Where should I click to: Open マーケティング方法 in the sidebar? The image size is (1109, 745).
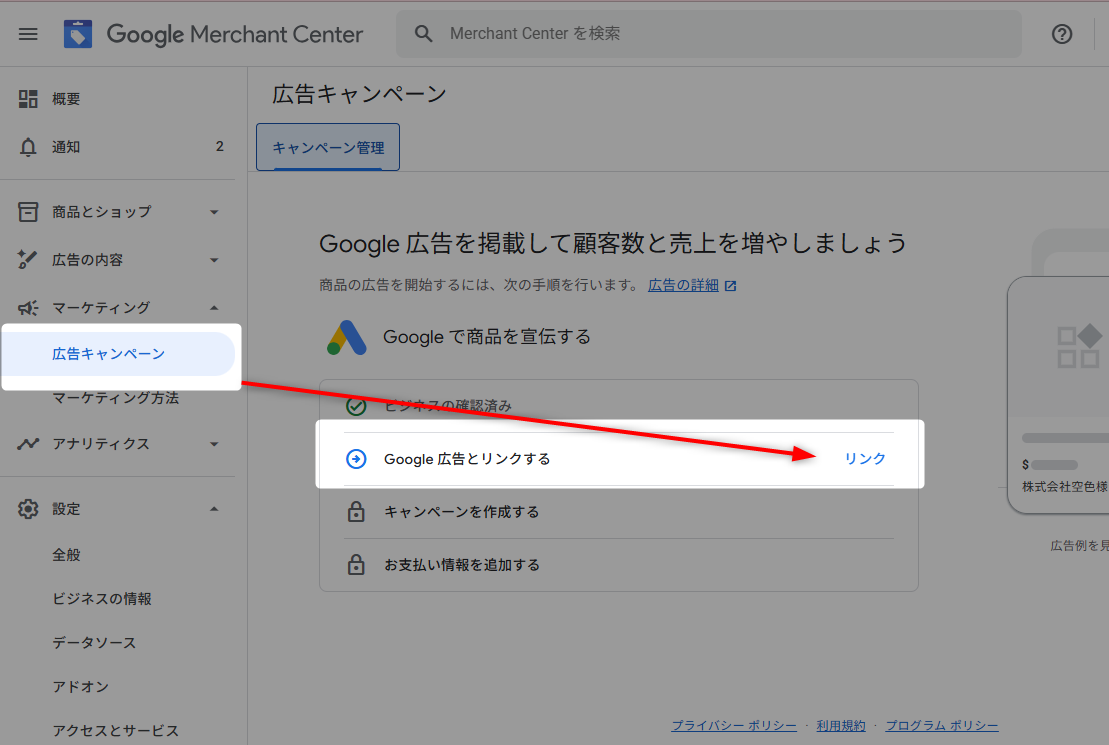pyautogui.click(x=115, y=398)
